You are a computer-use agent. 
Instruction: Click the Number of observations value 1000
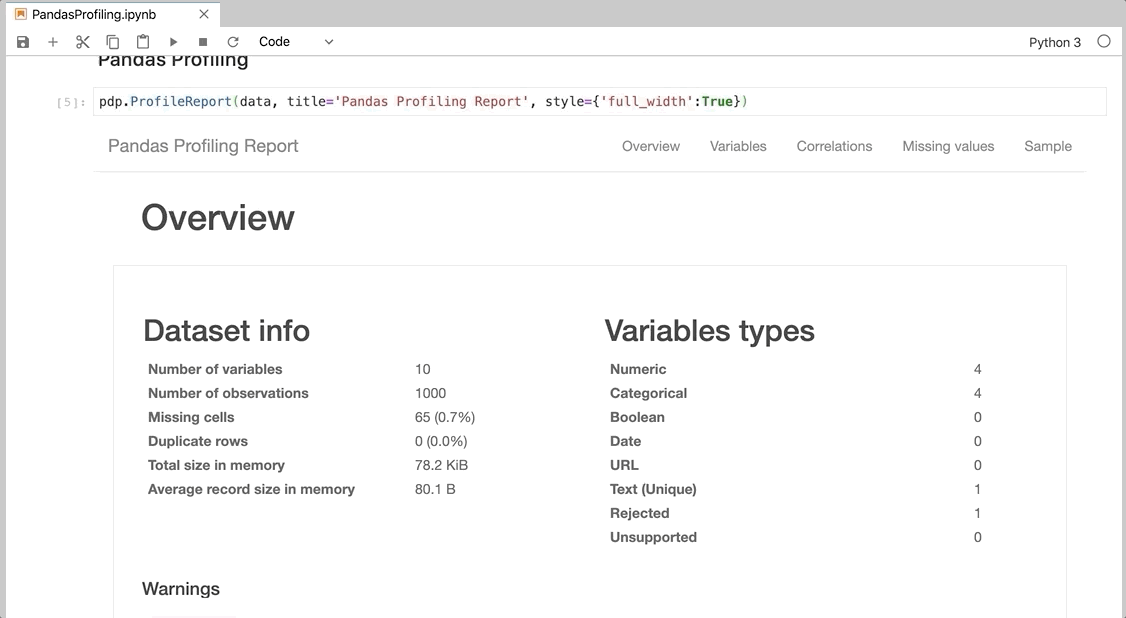430,393
